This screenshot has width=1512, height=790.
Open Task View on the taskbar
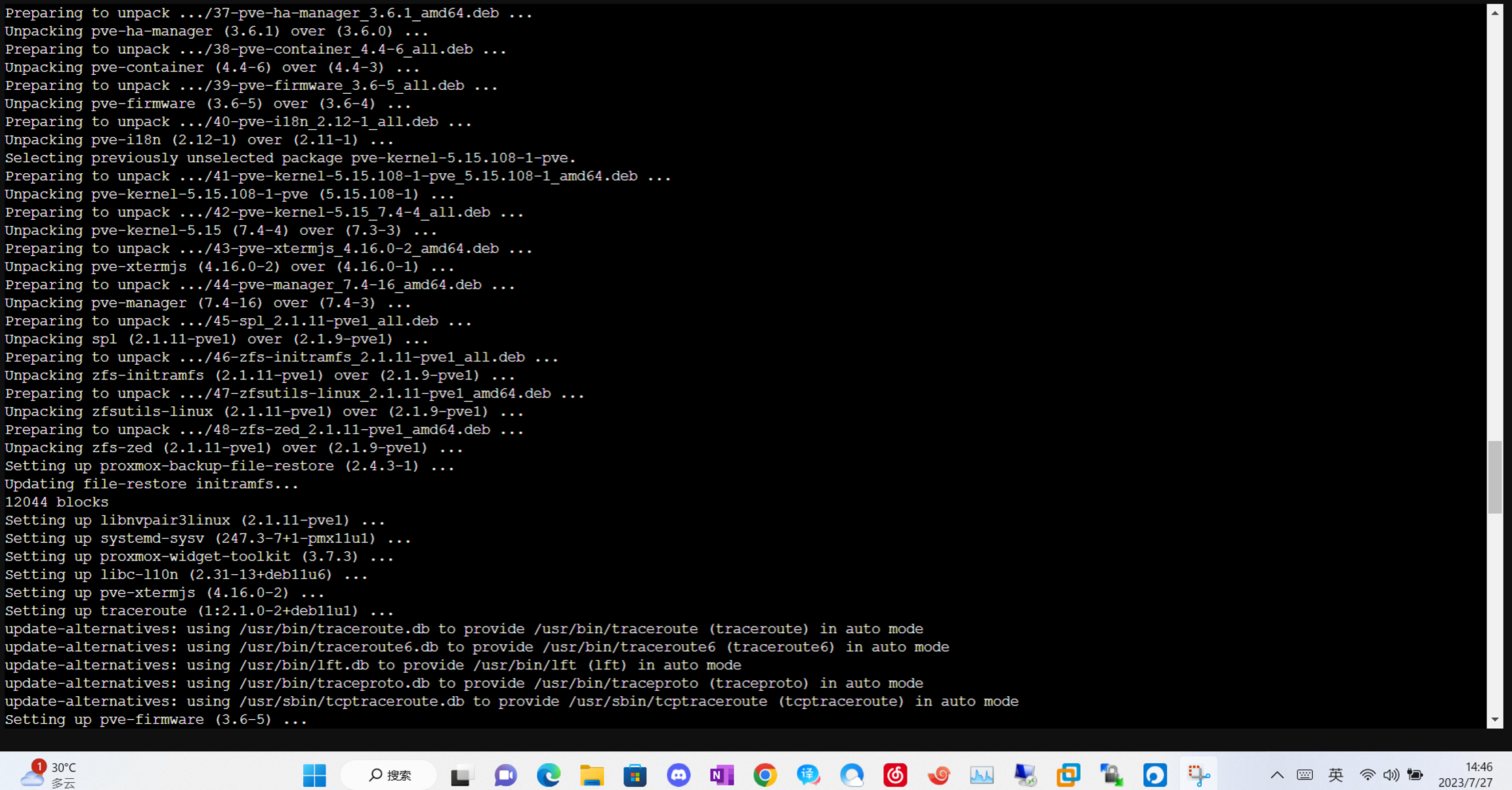coord(462,775)
